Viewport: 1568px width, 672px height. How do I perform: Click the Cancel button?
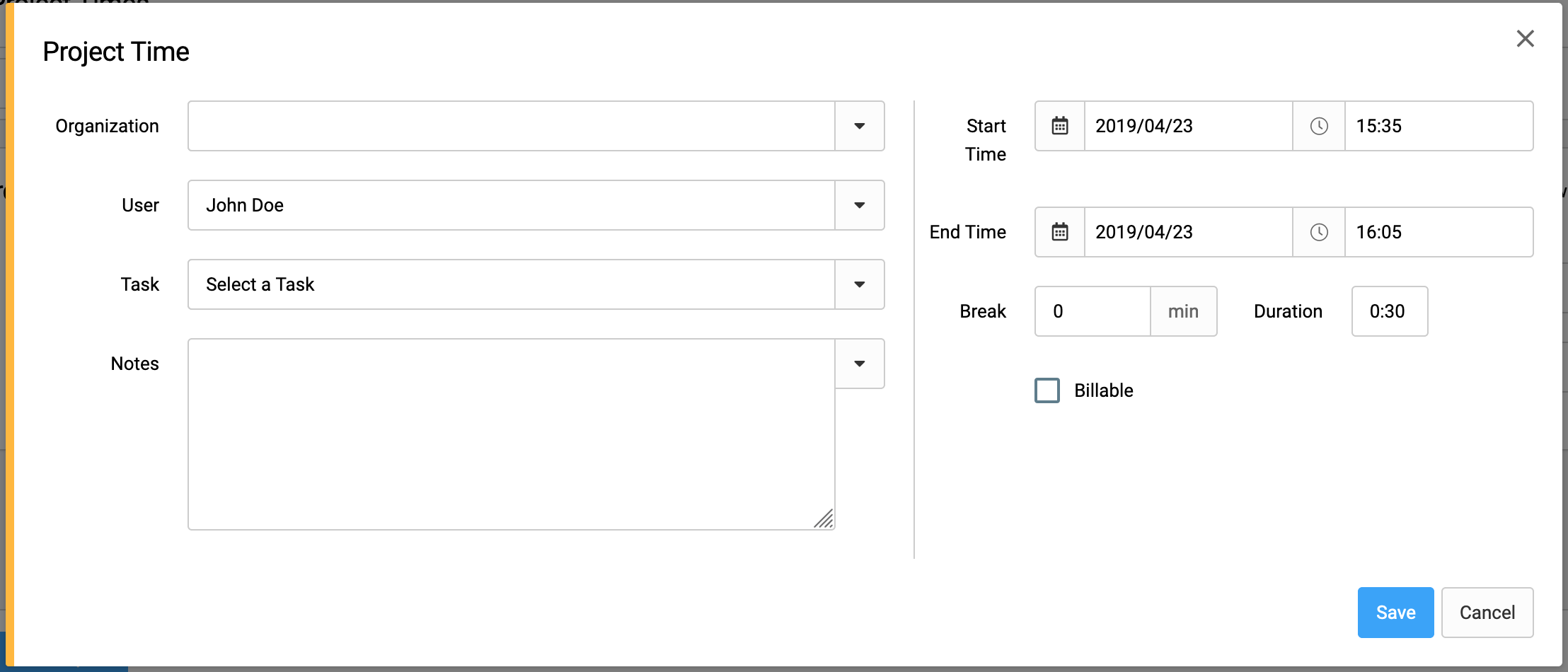pos(1487,613)
